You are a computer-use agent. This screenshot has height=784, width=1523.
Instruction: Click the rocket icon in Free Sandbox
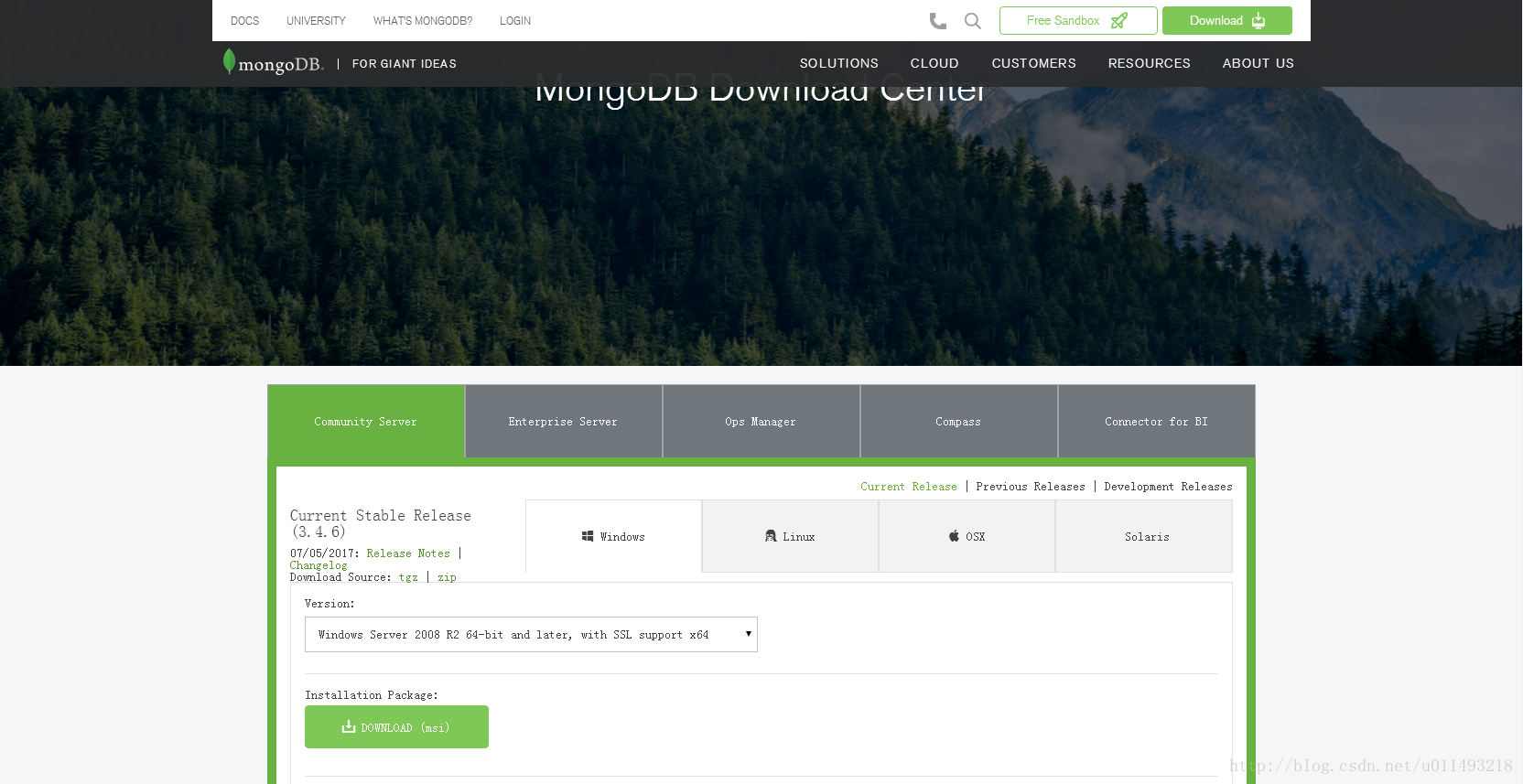pos(1119,20)
